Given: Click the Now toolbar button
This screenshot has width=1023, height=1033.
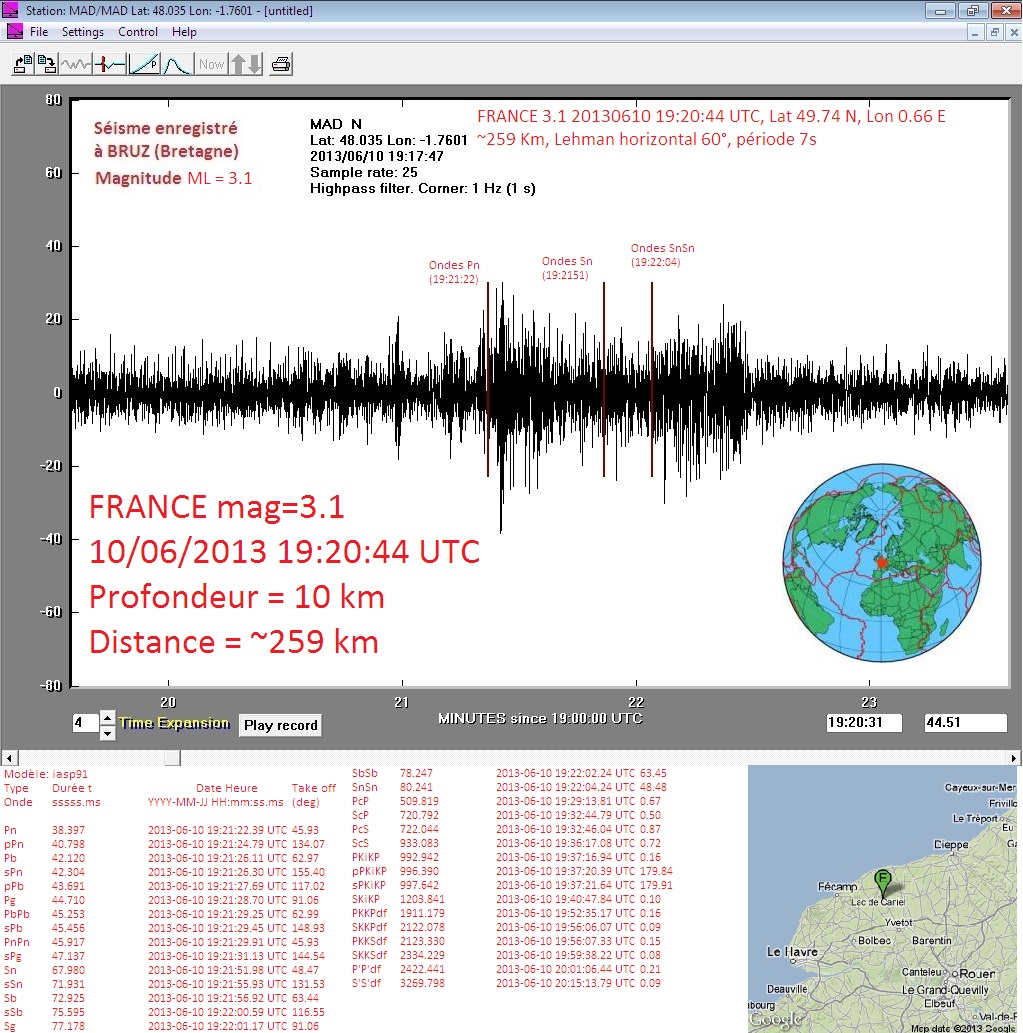Looking at the screenshot, I should click(x=211, y=64).
